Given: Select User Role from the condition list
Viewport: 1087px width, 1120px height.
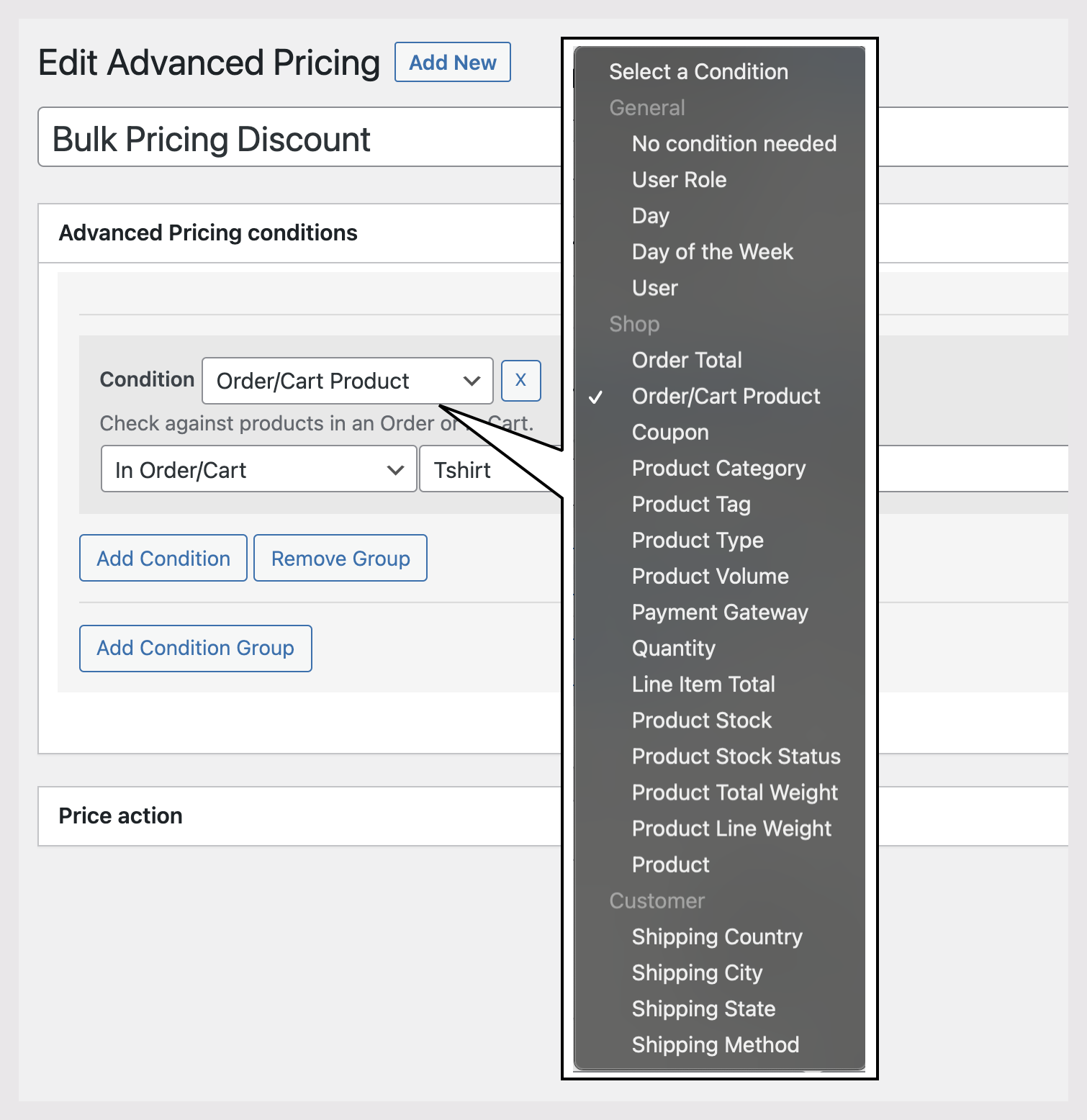Looking at the screenshot, I should 679,180.
